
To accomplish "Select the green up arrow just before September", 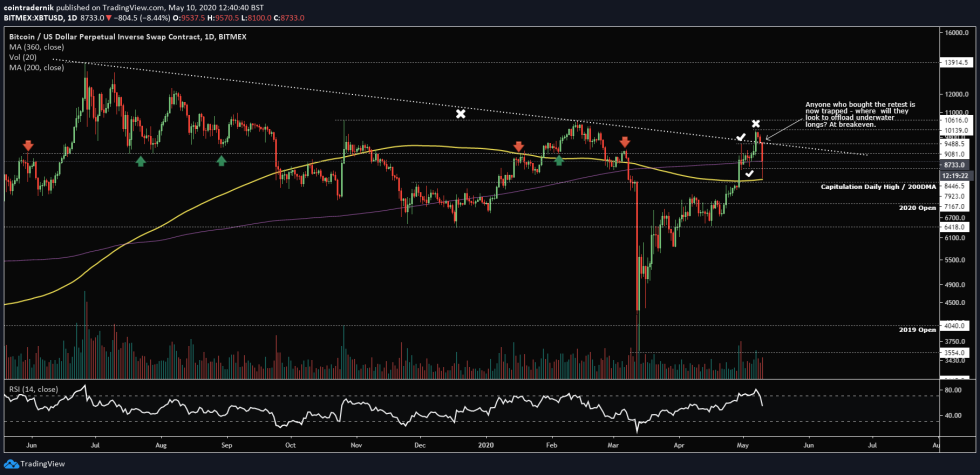I will (x=221, y=159).
